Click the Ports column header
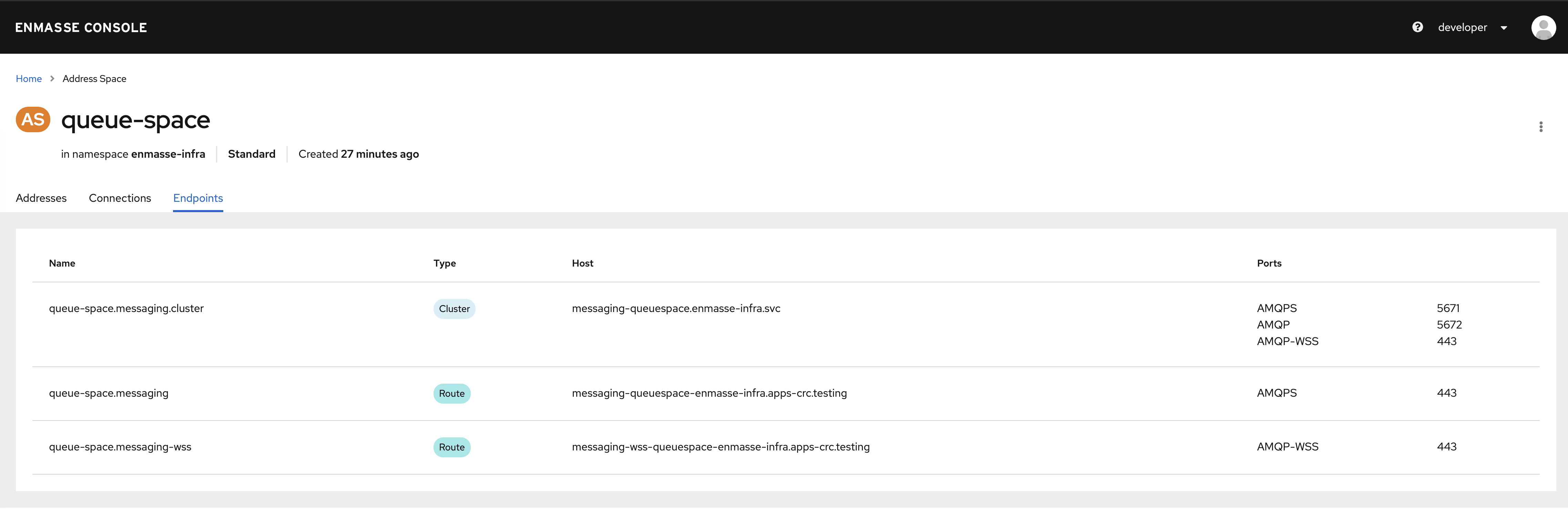 pyautogui.click(x=1269, y=263)
